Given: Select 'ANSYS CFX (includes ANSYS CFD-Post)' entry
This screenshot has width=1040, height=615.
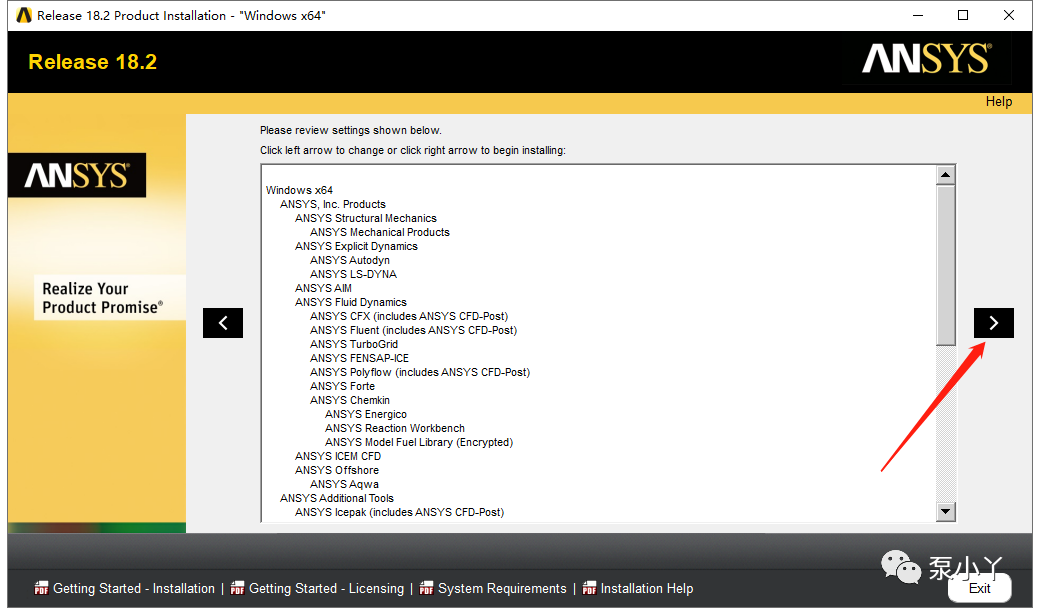Looking at the screenshot, I should 409,316.
